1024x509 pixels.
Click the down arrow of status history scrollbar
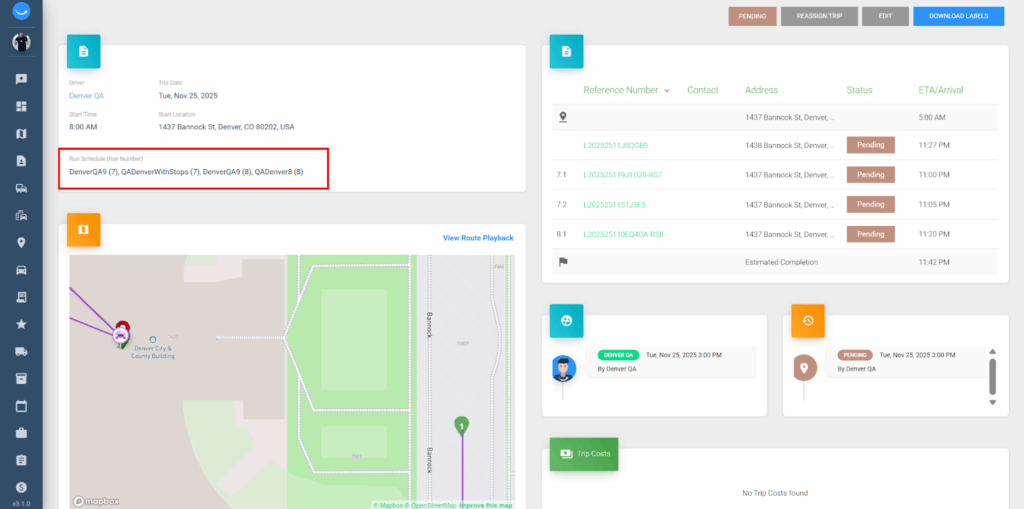tap(993, 402)
